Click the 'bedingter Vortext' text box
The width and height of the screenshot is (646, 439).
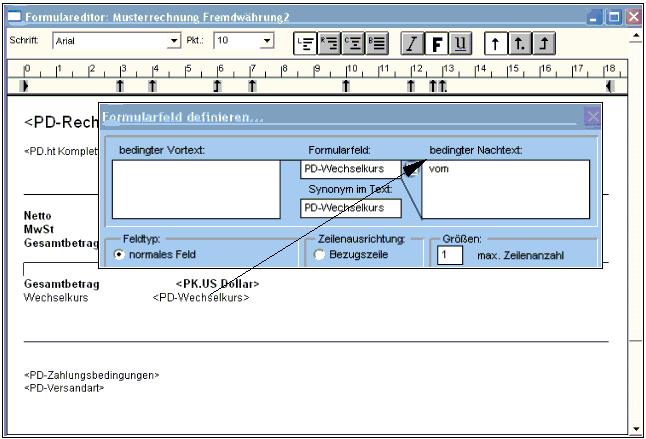point(196,188)
